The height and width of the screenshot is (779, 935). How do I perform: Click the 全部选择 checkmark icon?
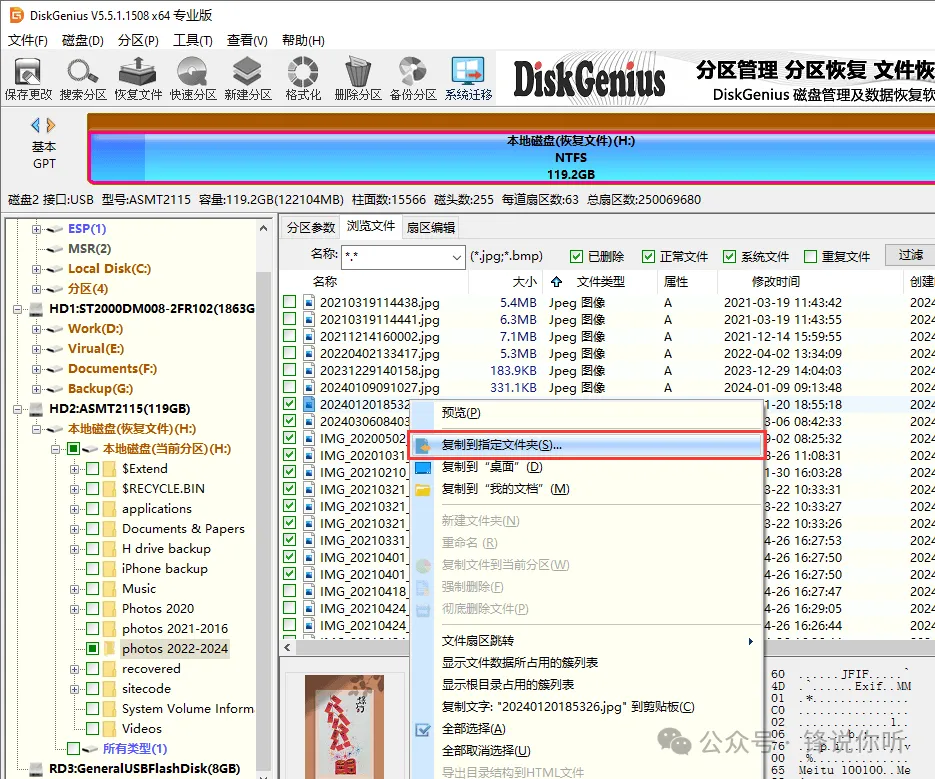423,729
